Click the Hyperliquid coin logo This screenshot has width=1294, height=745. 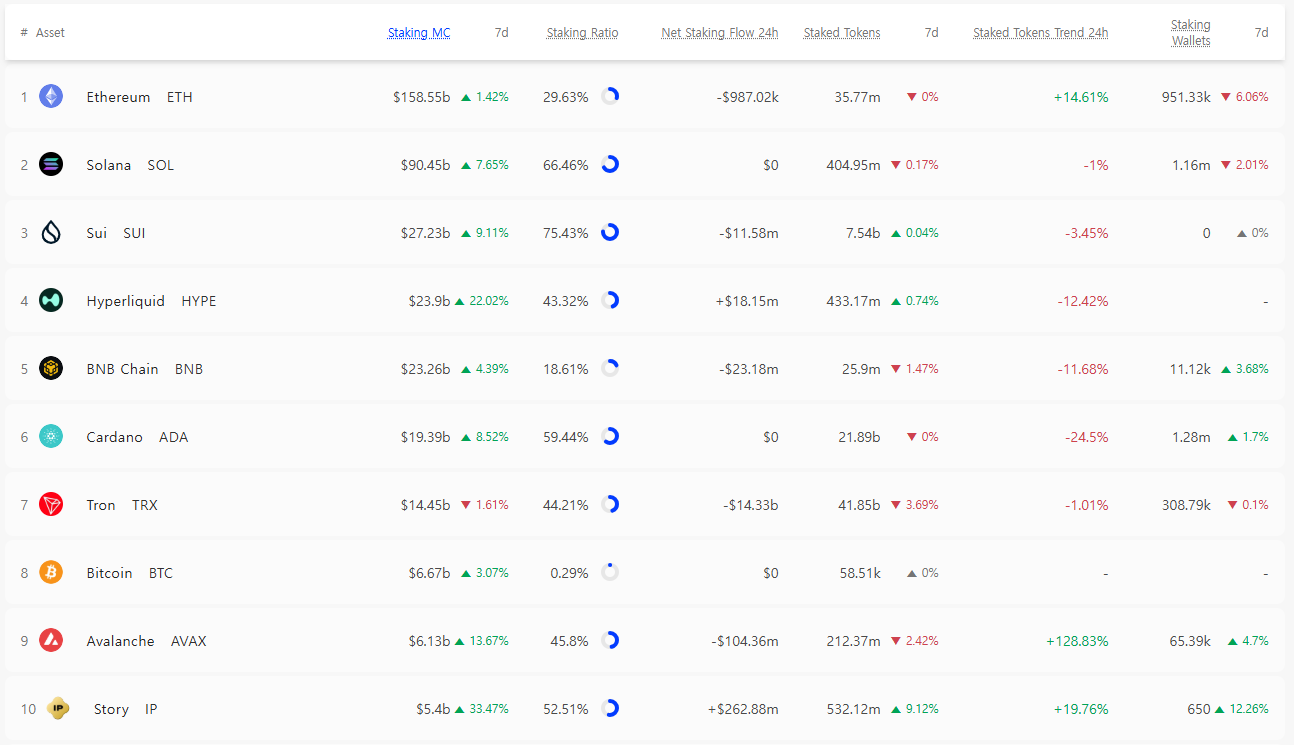coord(51,300)
